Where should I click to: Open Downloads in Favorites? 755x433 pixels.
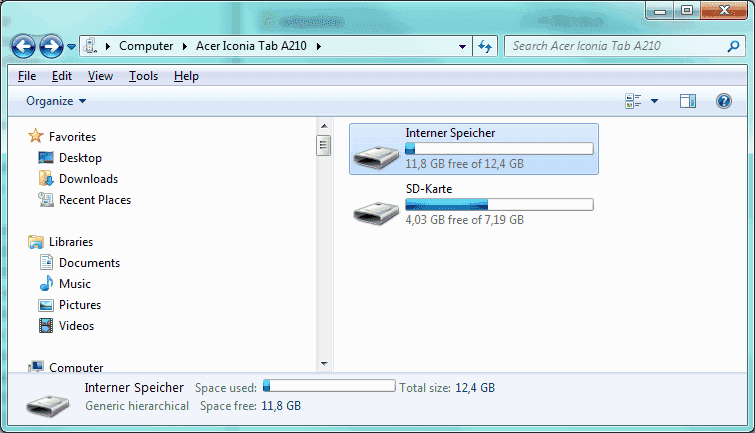click(89, 179)
